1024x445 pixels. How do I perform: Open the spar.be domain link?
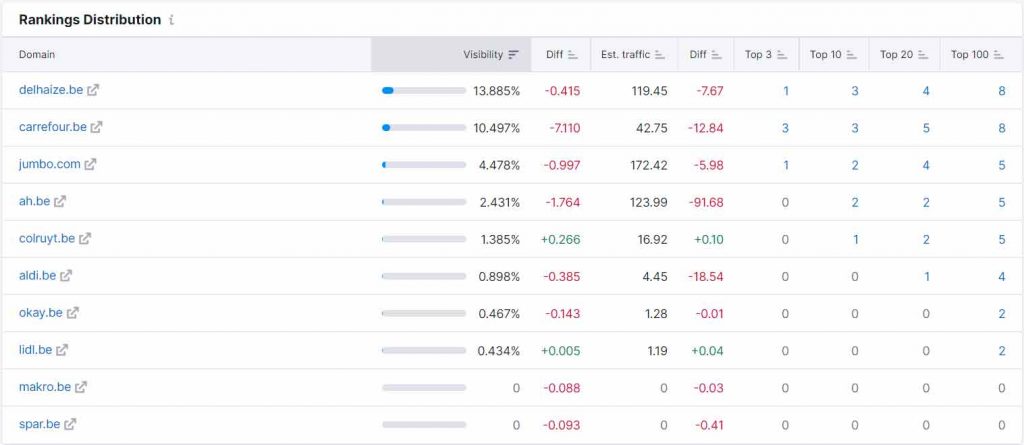coord(39,424)
